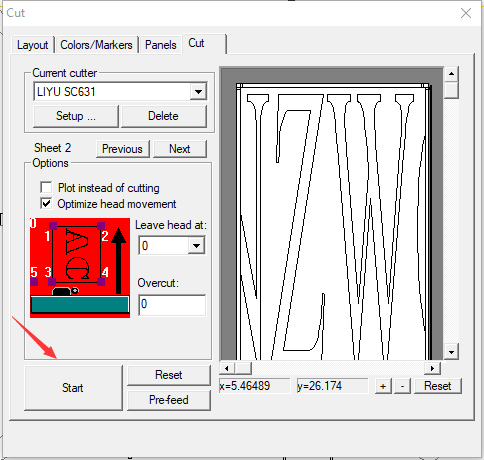This screenshot has height=460, width=484.
Task: Click preview scroll right arrow
Action: coord(432,368)
